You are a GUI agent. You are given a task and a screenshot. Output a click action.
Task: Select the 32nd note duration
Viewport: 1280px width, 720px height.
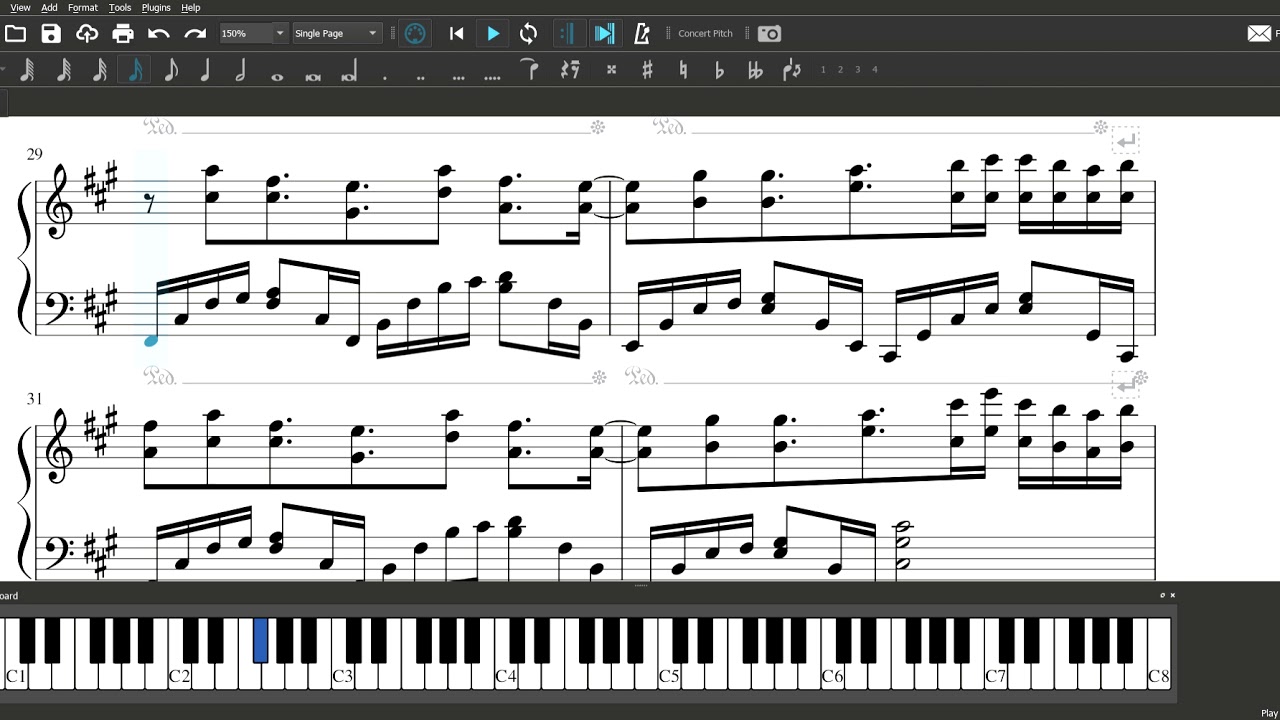(100, 70)
